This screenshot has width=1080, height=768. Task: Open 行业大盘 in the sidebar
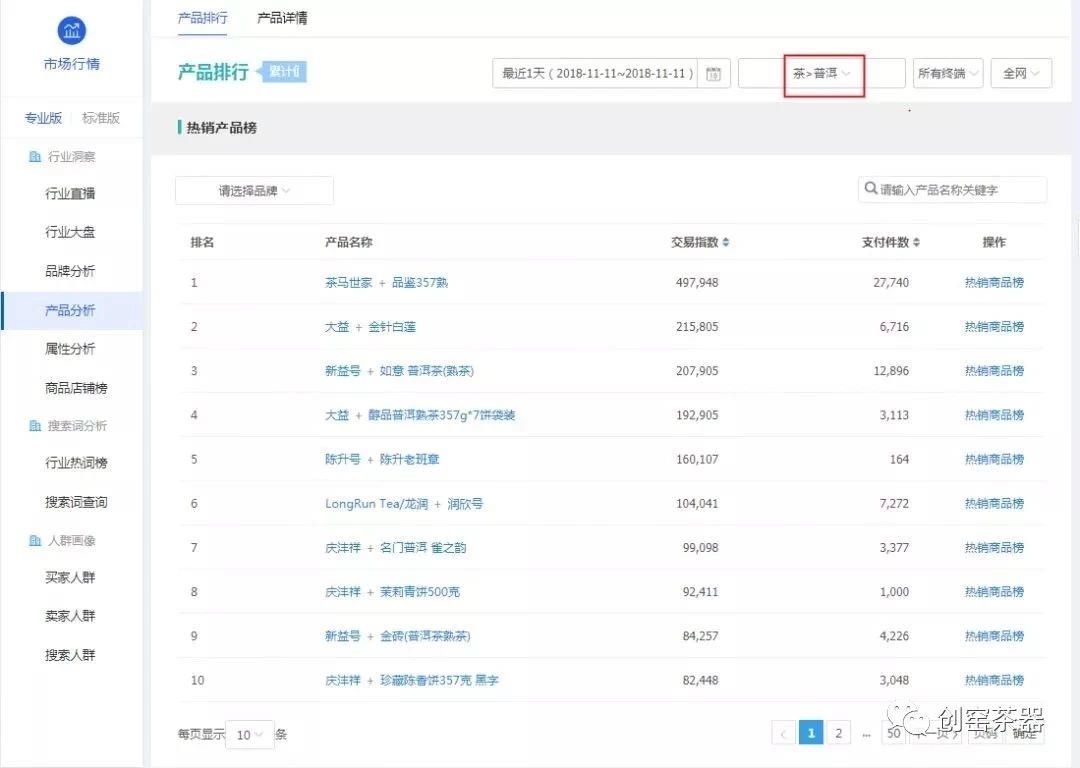pyautogui.click(x=70, y=232)
